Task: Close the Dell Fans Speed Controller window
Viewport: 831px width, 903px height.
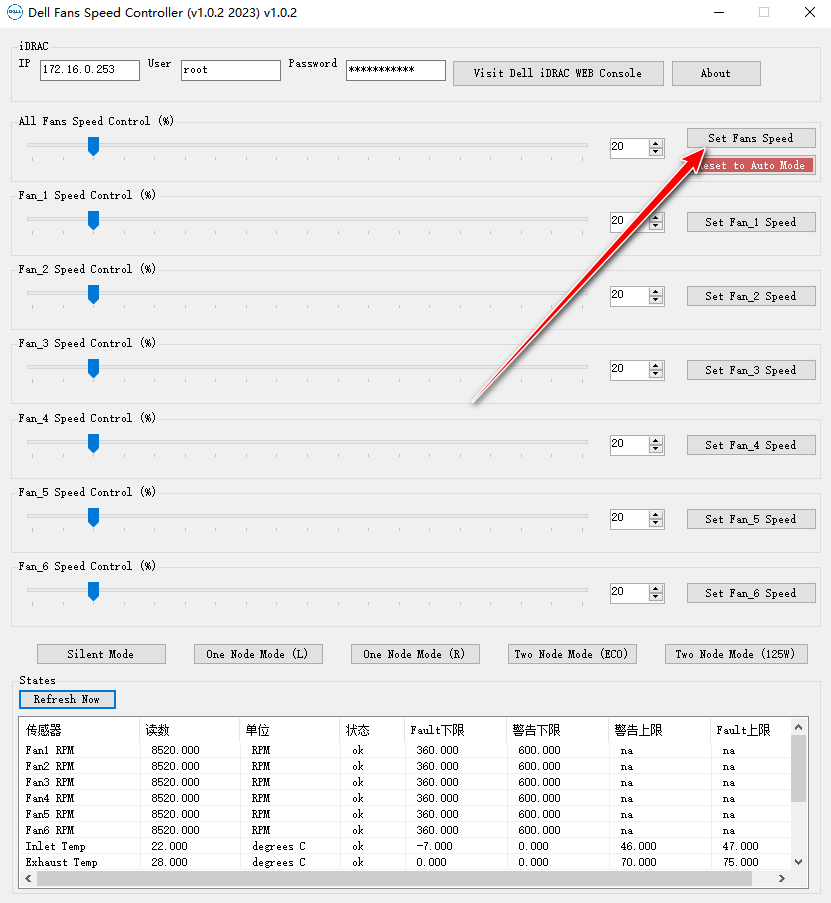Action: (810, 12)
